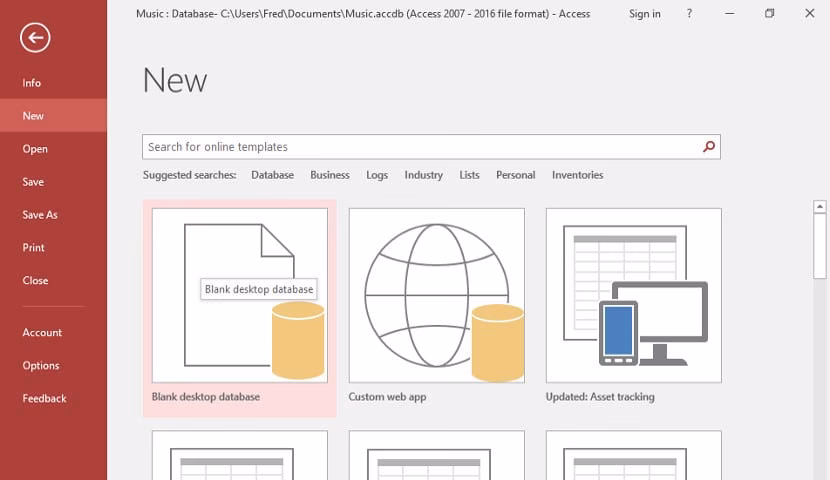Search suggested category Logs
830x480 pixels.
377,175
